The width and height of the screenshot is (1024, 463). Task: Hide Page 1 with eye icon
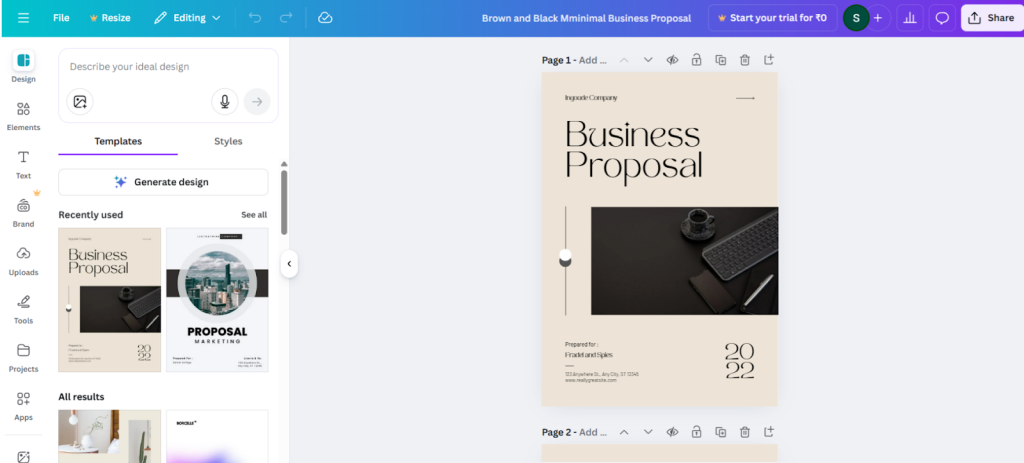coord(672,60)
